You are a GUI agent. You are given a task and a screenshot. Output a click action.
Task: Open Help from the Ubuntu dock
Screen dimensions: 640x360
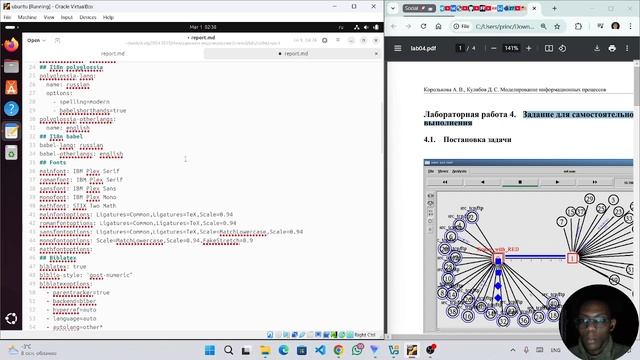point(11,109)
